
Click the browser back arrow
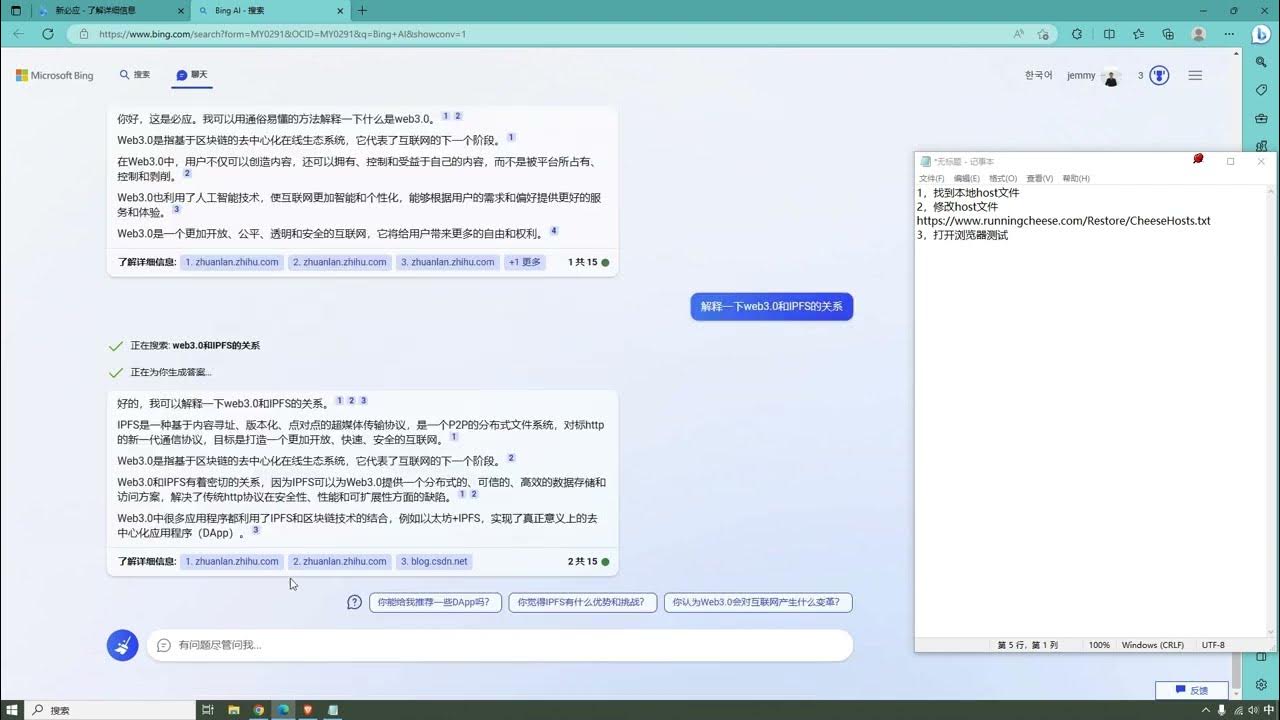(18, 33)
